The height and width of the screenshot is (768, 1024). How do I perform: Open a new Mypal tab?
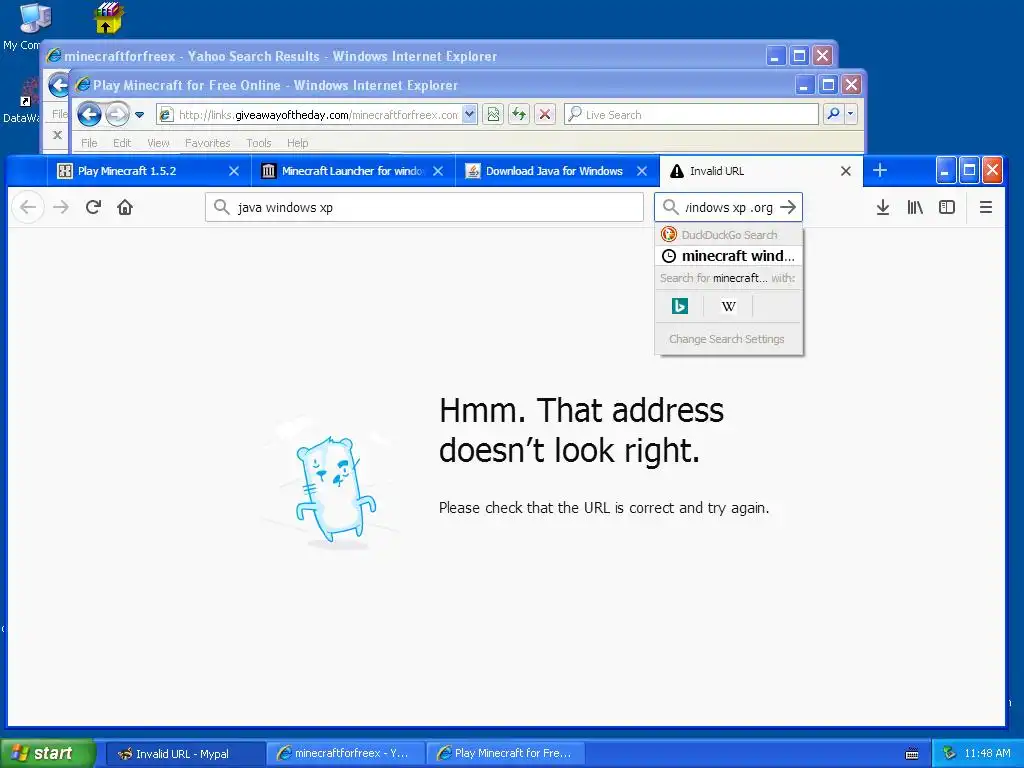click(880, 170)
